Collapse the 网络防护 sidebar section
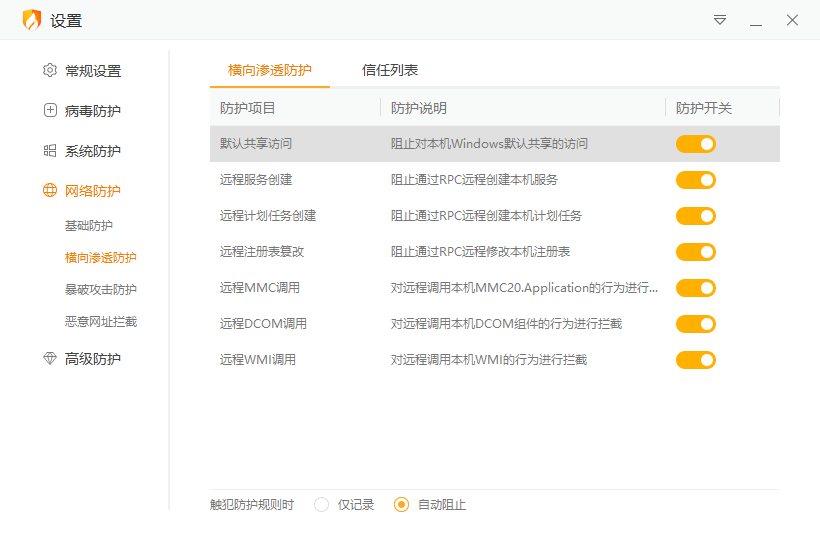This screenshot has width=820, height=540. 92,191
